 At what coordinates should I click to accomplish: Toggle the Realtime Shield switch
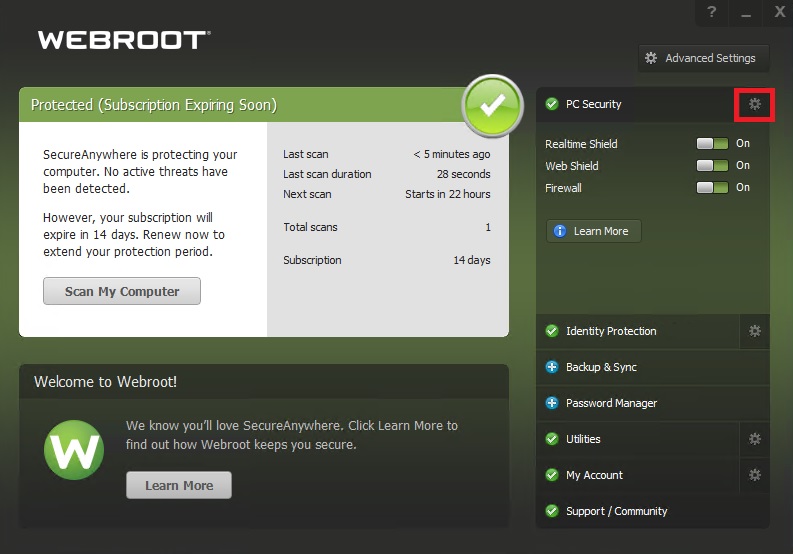tap(712, 144)
